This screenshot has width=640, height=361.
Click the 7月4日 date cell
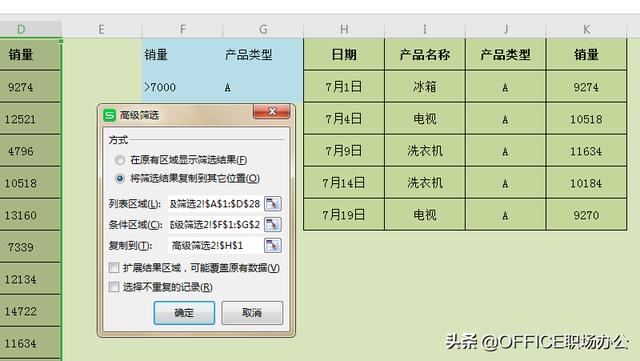[344, 119]
